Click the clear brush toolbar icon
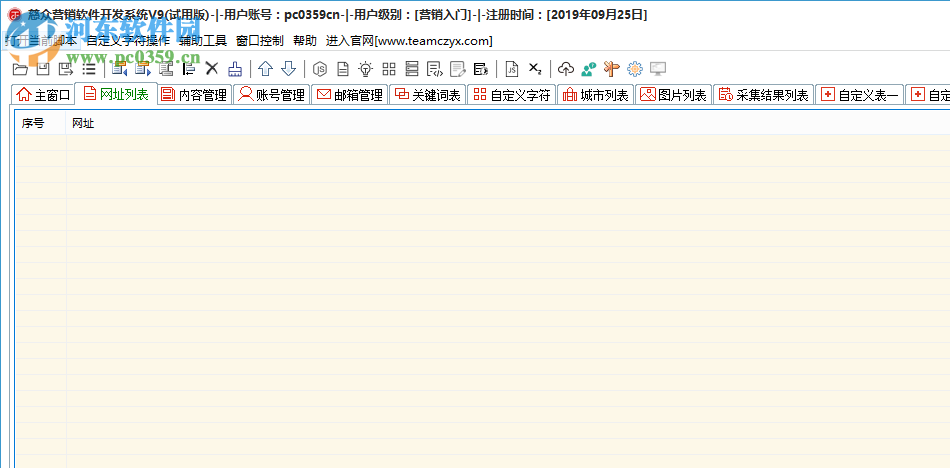Viewport: 950px width, 468px height. coord(235,69)
